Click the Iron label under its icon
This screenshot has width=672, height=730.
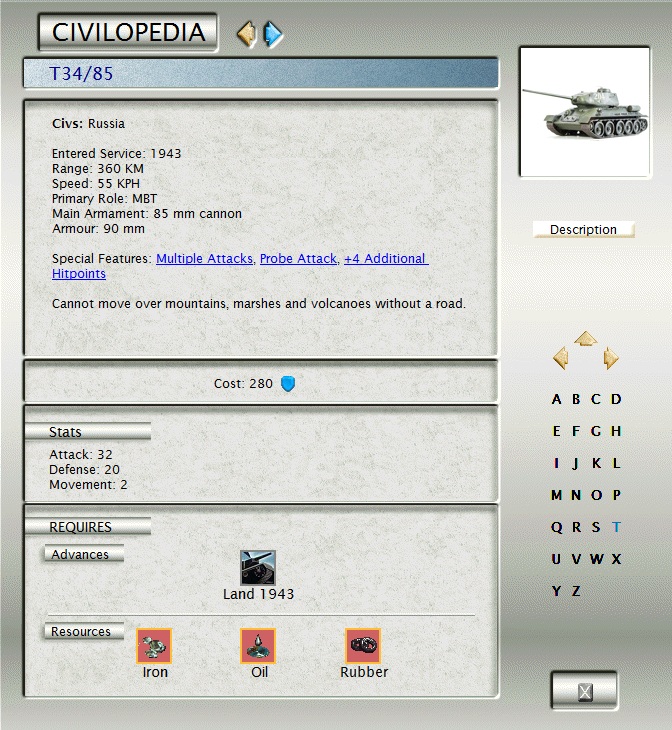point(155,672)
